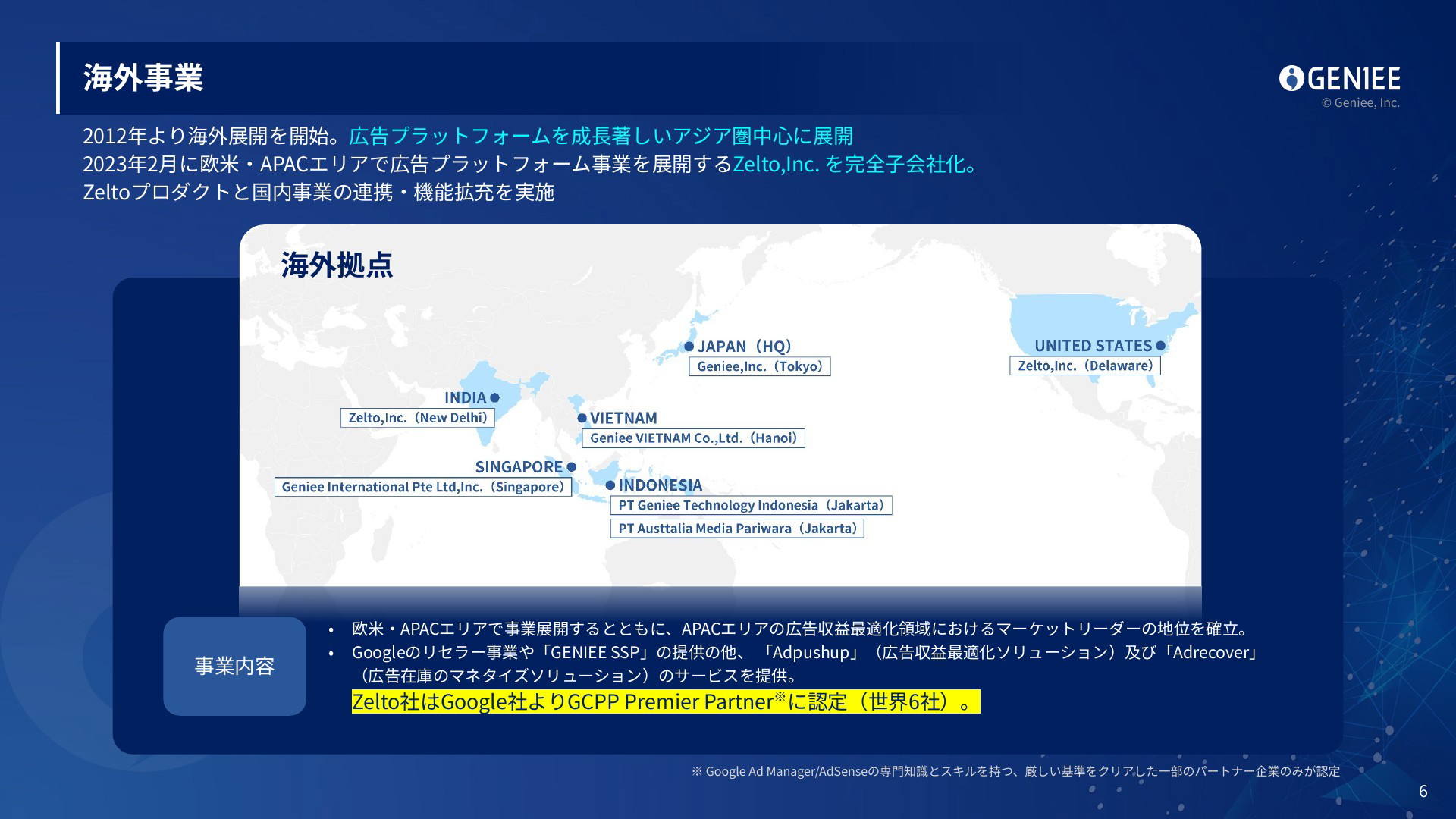Click the INDIA map label

coord(465,398)
